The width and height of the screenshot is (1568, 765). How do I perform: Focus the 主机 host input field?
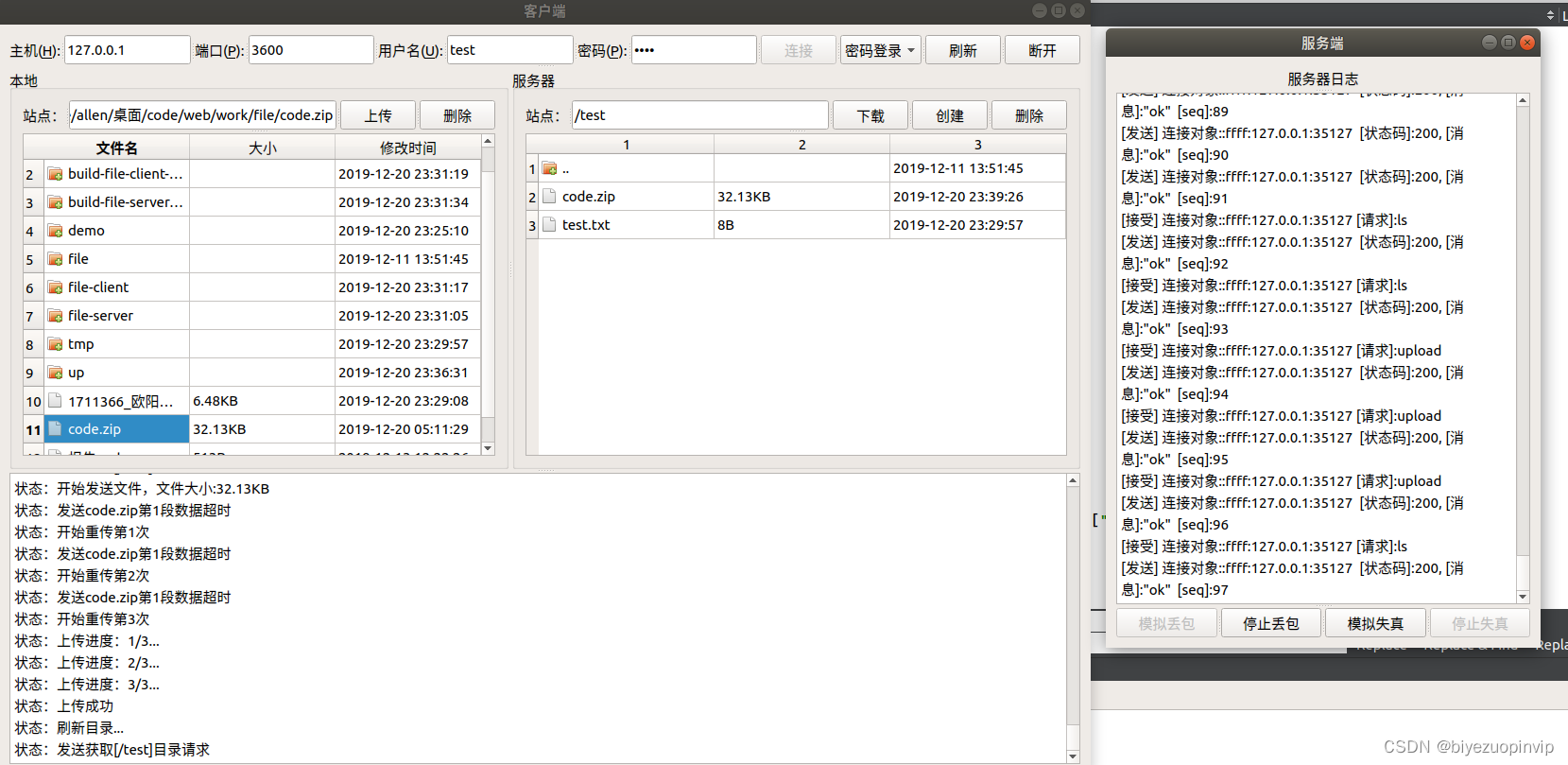(x=128, y=50)
